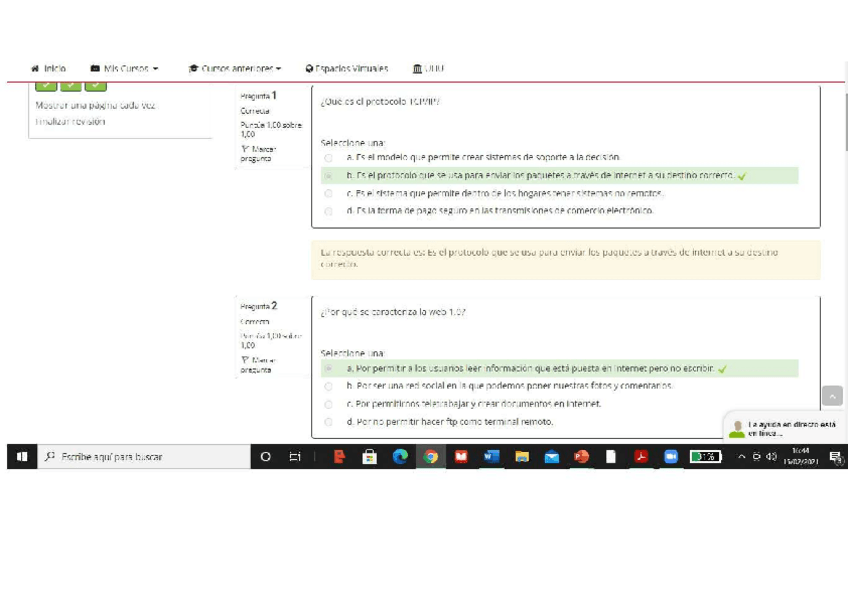Click the question text '¿Qué es el protocolo TCP/IP?'

pyautogui.click(x=380, y=102)
